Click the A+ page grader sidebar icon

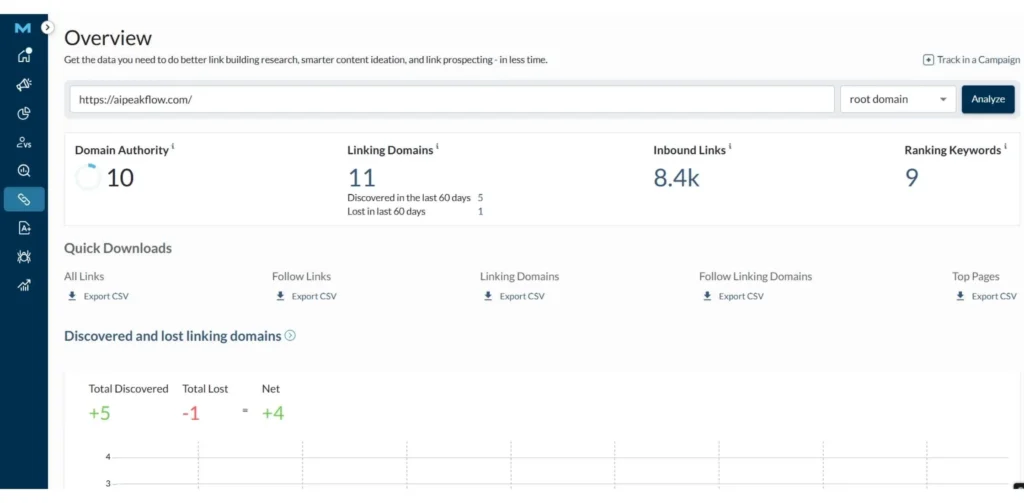tap(24, 228)
